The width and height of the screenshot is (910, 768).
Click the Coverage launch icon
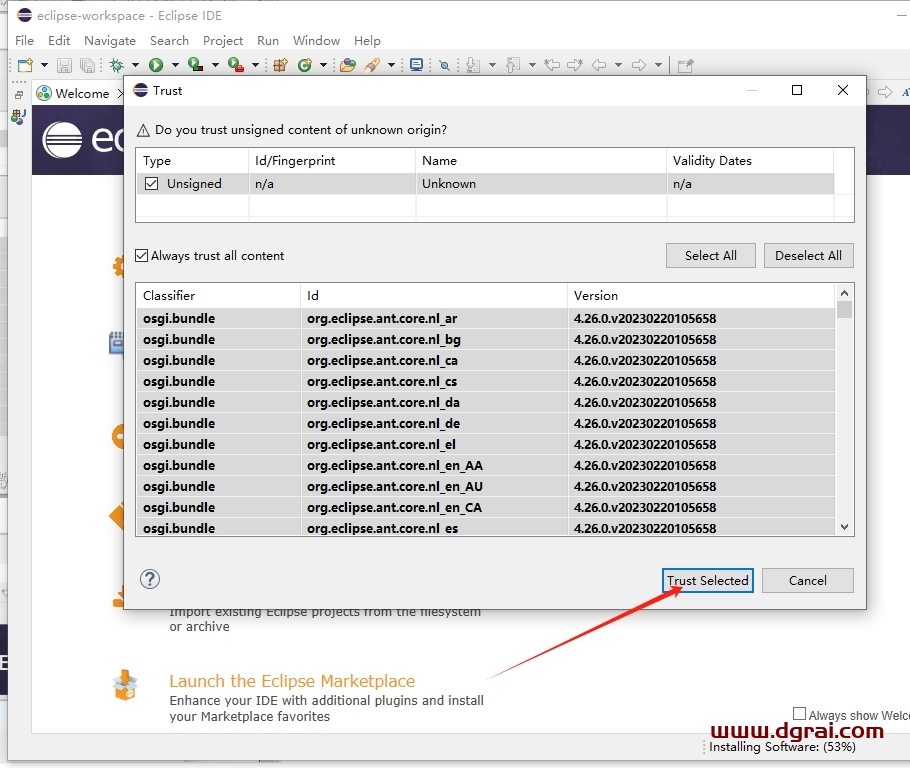point(196,65)
